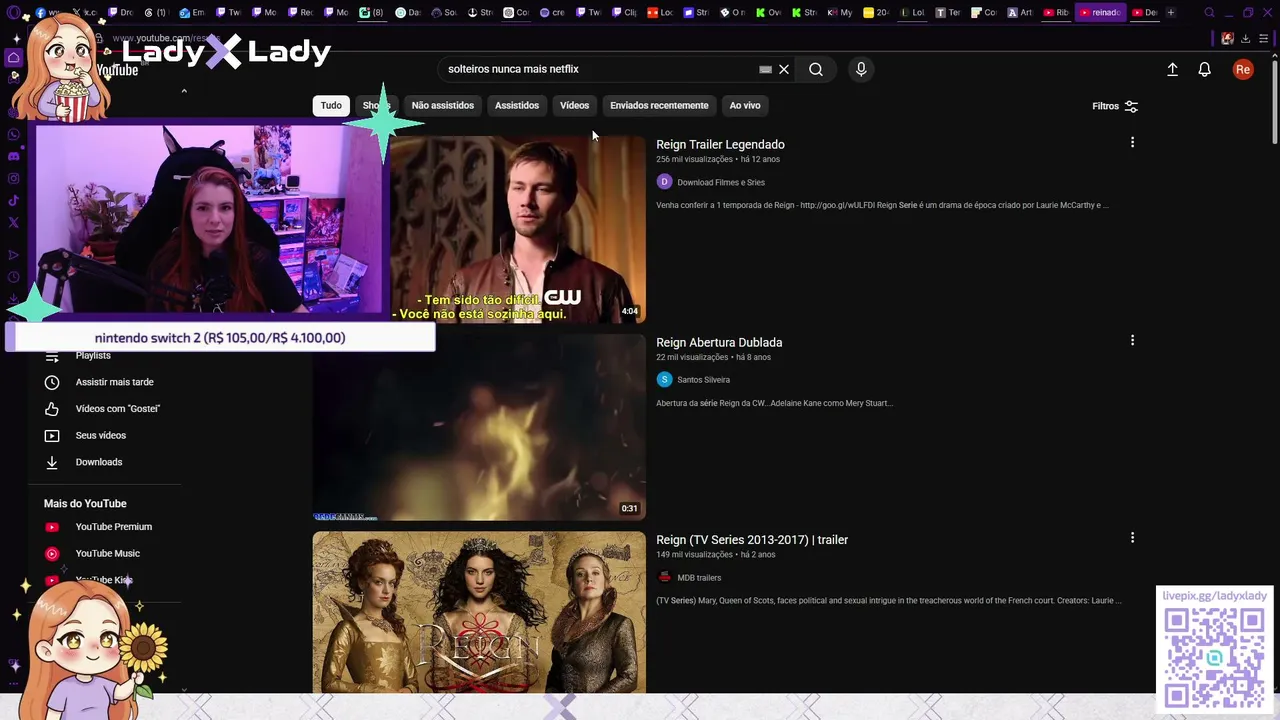Click the "149 mil visualizações" text
This screenshot has width=1280, height=720.
click(x=694, y=555)
